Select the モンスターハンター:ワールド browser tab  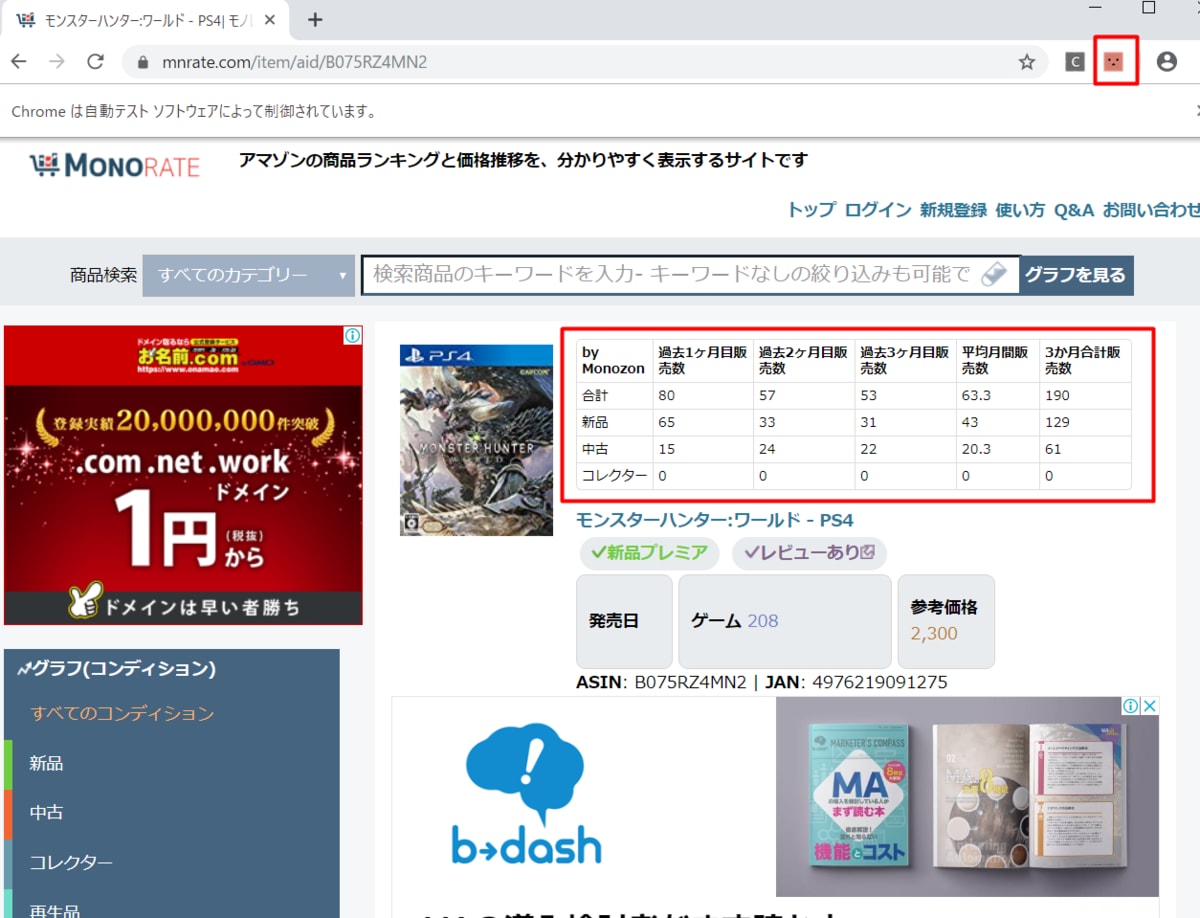click(x=147, y=20)
